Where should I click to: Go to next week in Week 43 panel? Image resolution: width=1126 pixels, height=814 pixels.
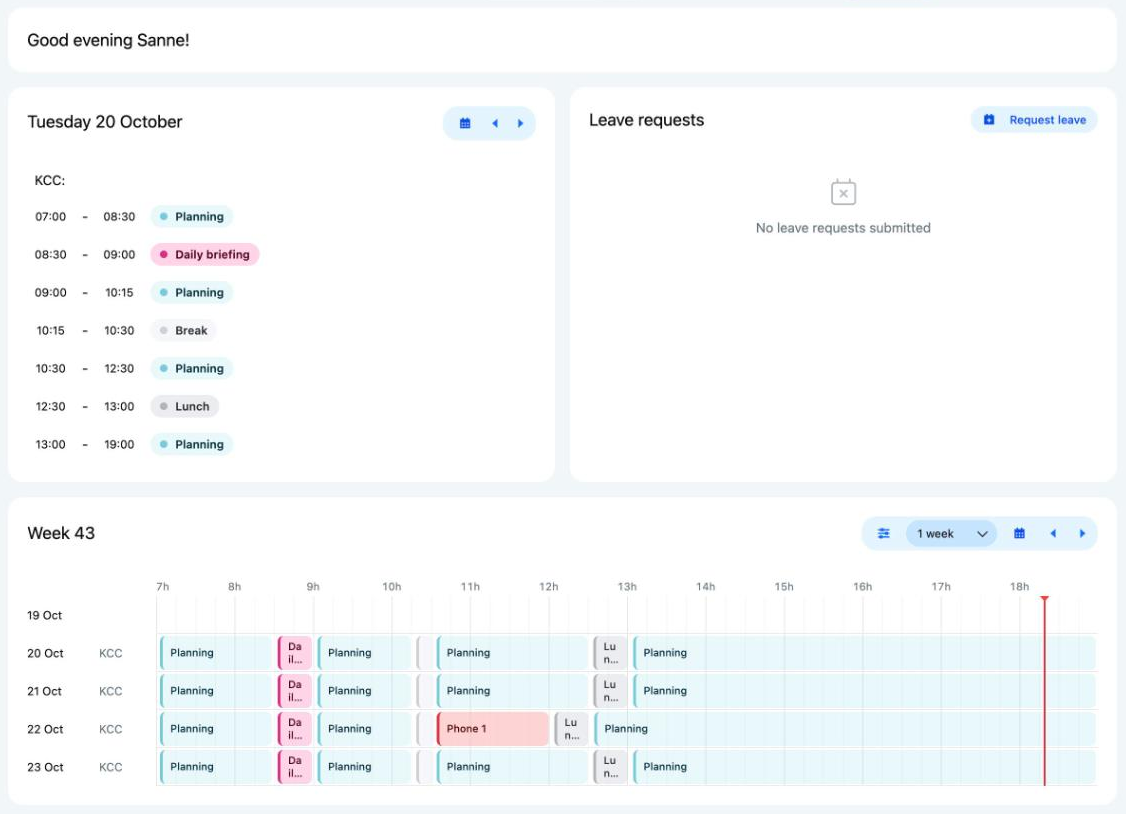1081,533
